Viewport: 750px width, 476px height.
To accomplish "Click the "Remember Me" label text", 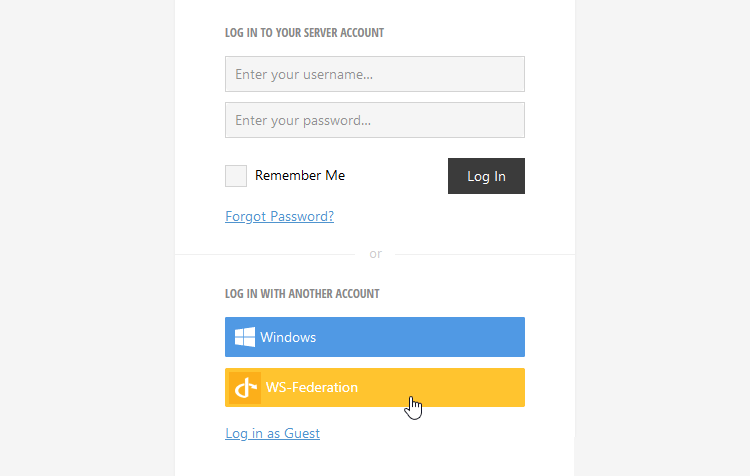I will click(300, 176).
